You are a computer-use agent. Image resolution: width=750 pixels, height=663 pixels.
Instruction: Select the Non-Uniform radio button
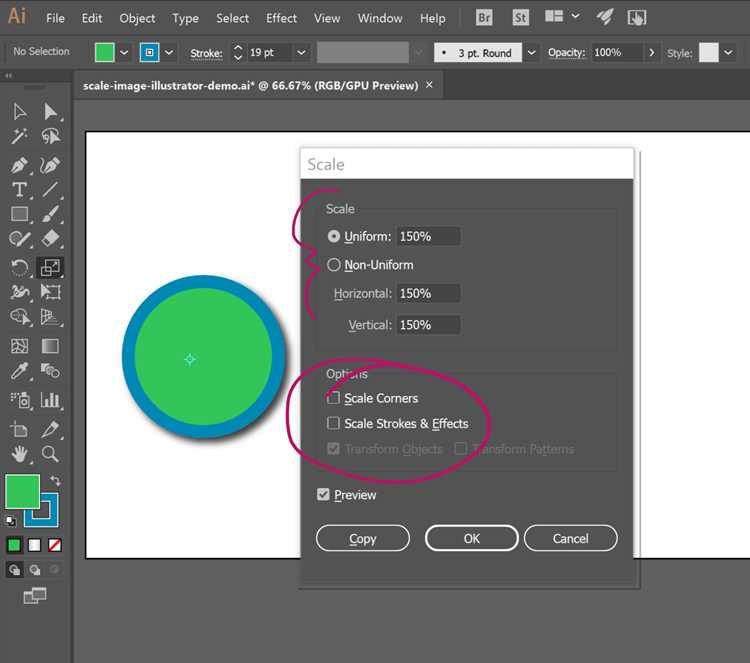point(334,265)
